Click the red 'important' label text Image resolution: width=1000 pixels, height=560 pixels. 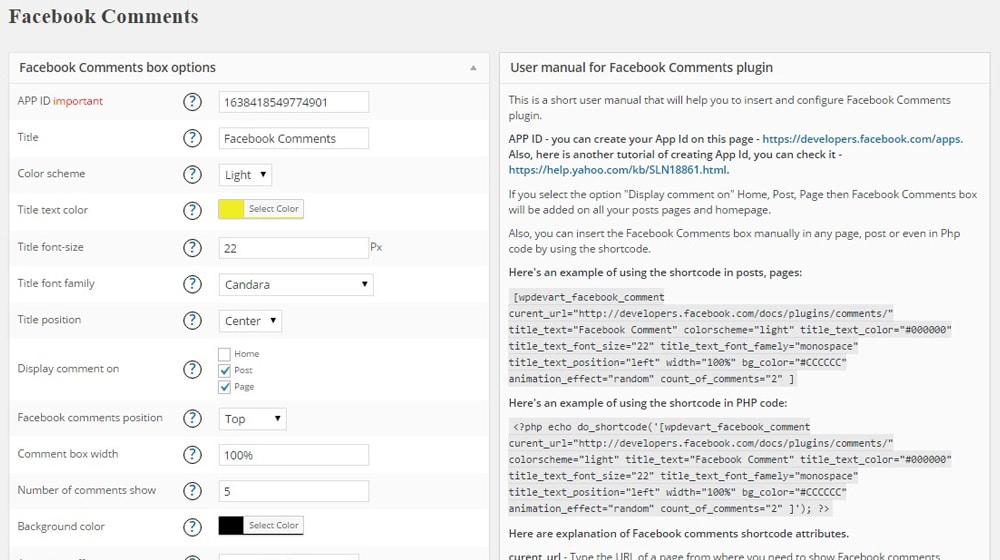tap(78, 101)
